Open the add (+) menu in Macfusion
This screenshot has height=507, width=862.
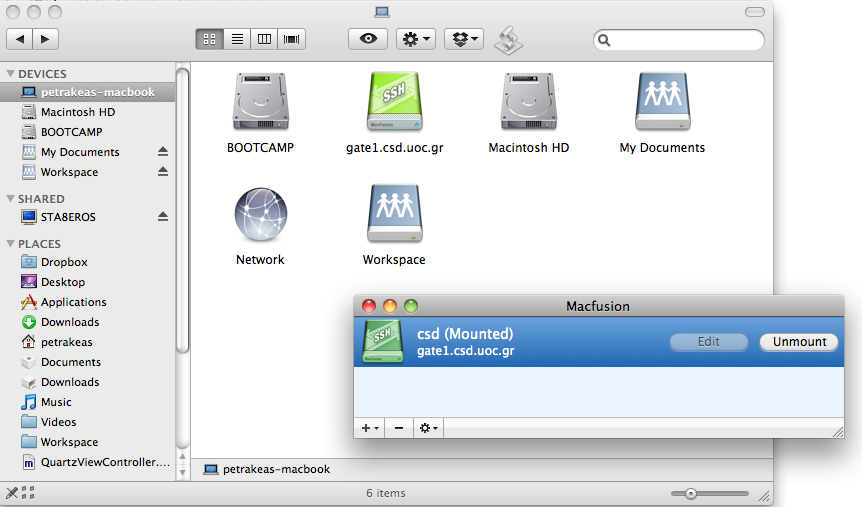(370, 428)
